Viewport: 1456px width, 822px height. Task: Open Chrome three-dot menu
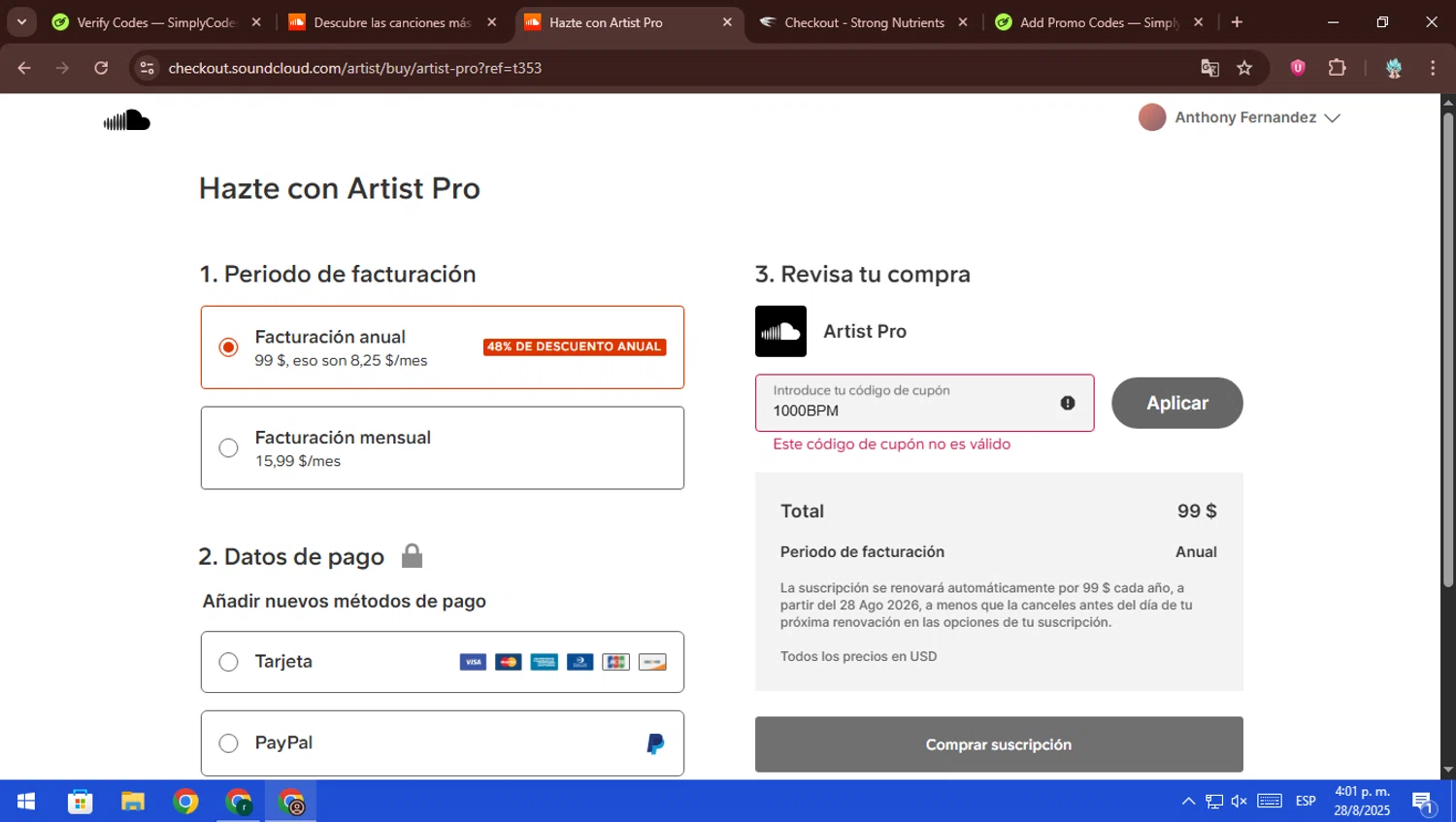(x=1433, y=68)
